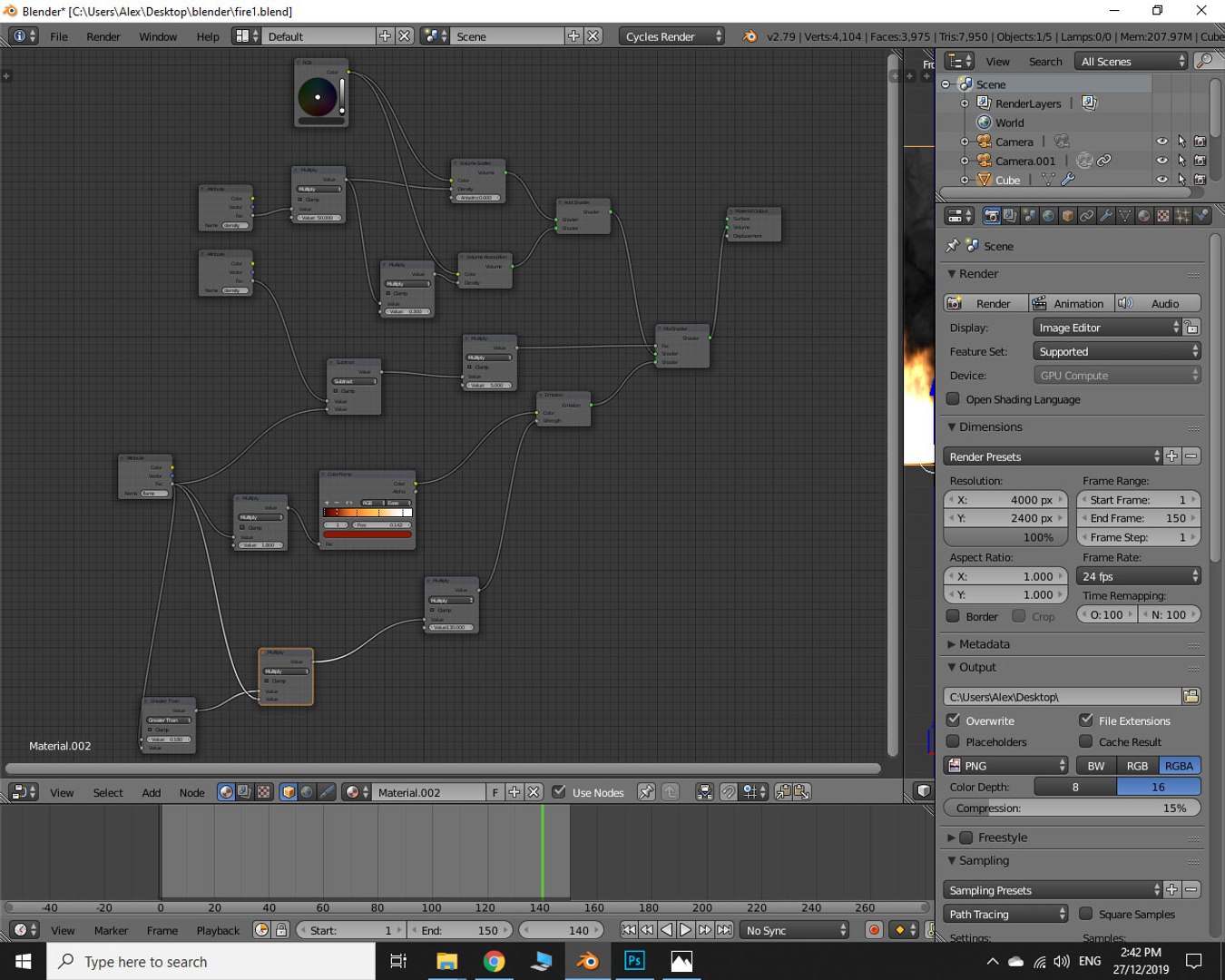Open the Node menu in node editor
This screenshot has width=1225, height=980.
[191, 792]
